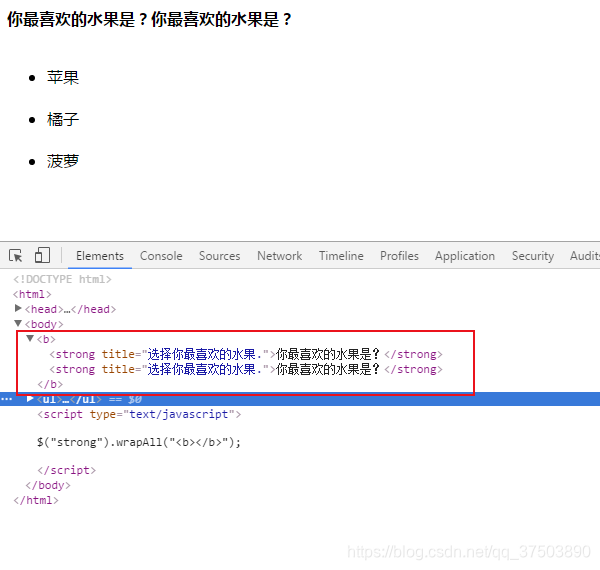Viewport: 600px width, 570px height.
Task: Click the wrapAll script code line
Action: pyautogui.click(x=139, y=442)
